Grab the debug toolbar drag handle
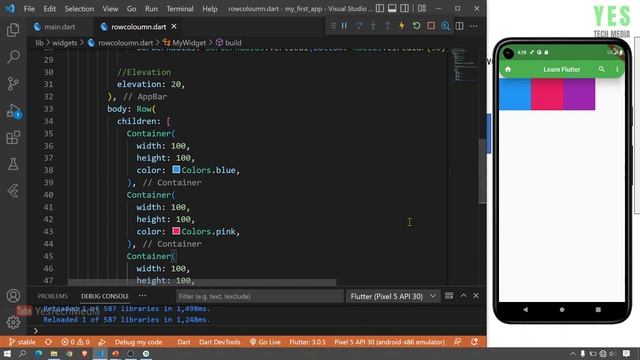 point(333,26)
